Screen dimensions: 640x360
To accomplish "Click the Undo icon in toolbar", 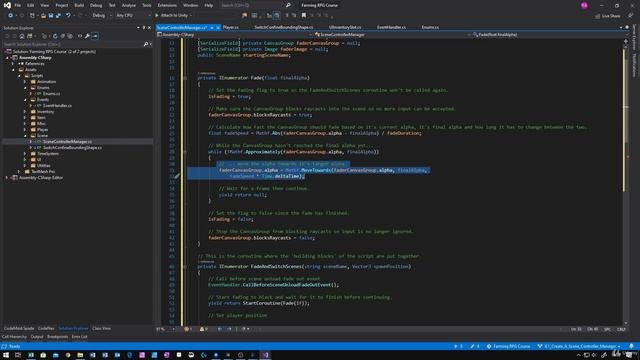I will point(68,16).
